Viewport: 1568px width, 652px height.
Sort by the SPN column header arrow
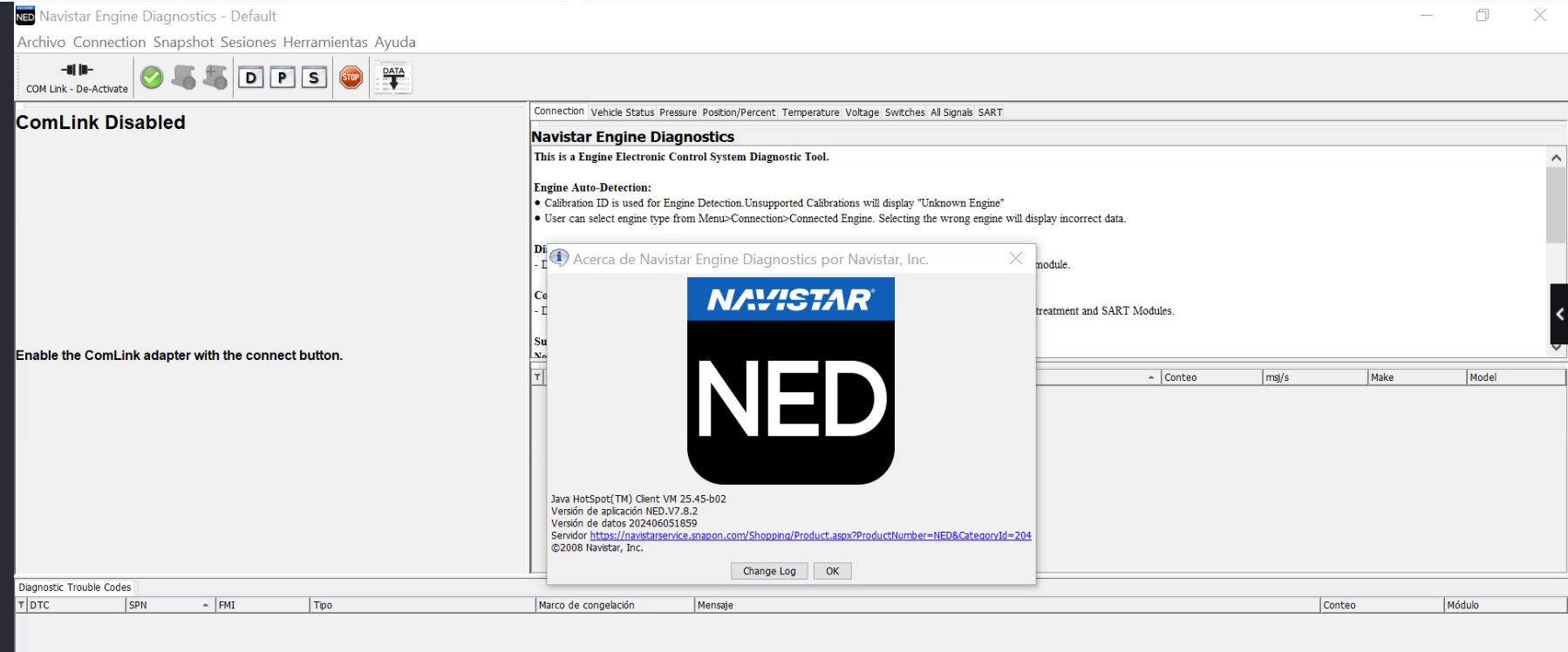(206, 605)
